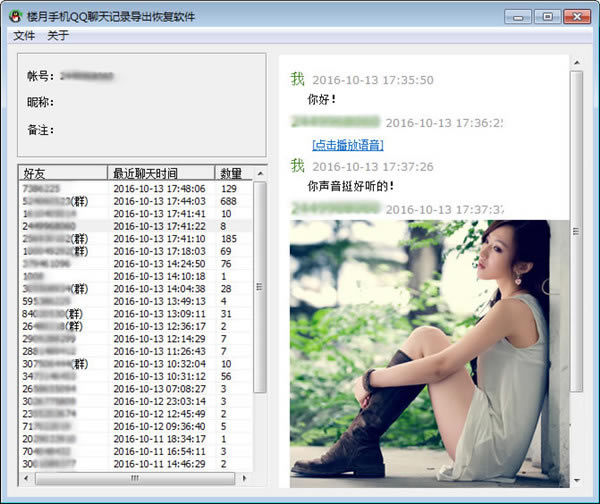Click the 点击播放语音 voice playback link

[x=348, y=145]
